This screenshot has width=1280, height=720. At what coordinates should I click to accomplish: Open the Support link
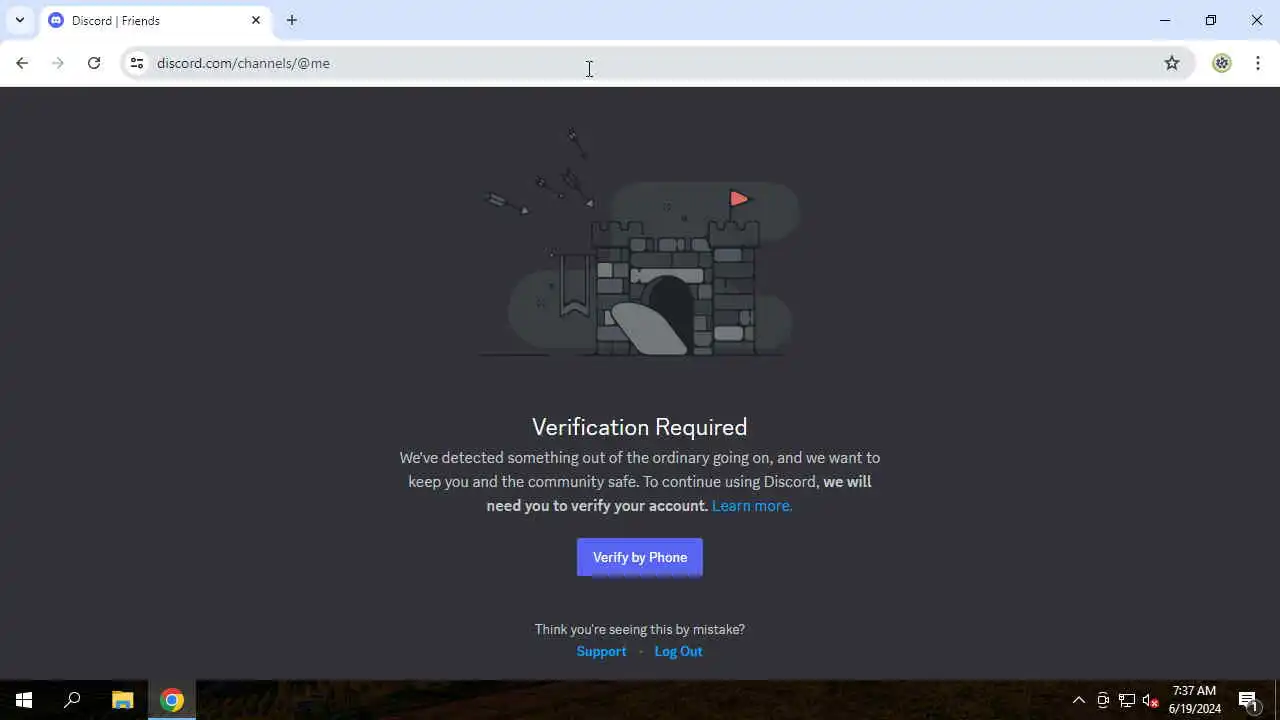(601, 651)
